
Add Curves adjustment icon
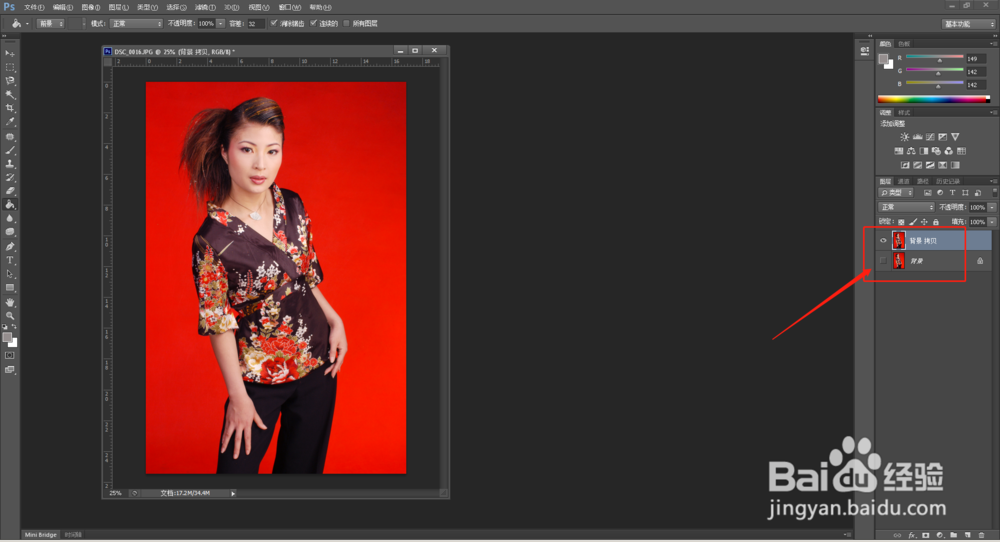930,137
